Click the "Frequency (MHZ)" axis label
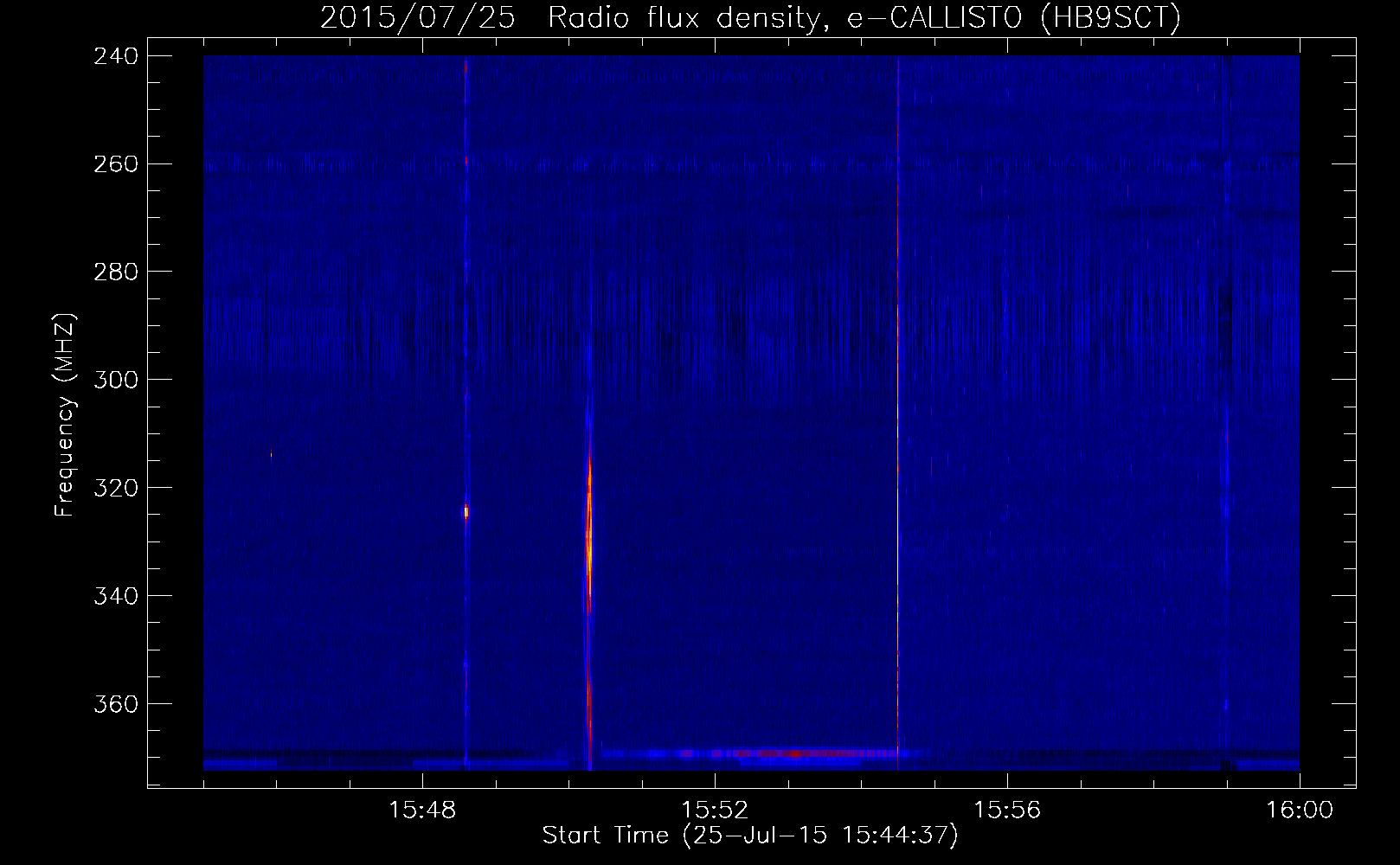Screen dimensions: 1400x865 [x=65, y=415]
